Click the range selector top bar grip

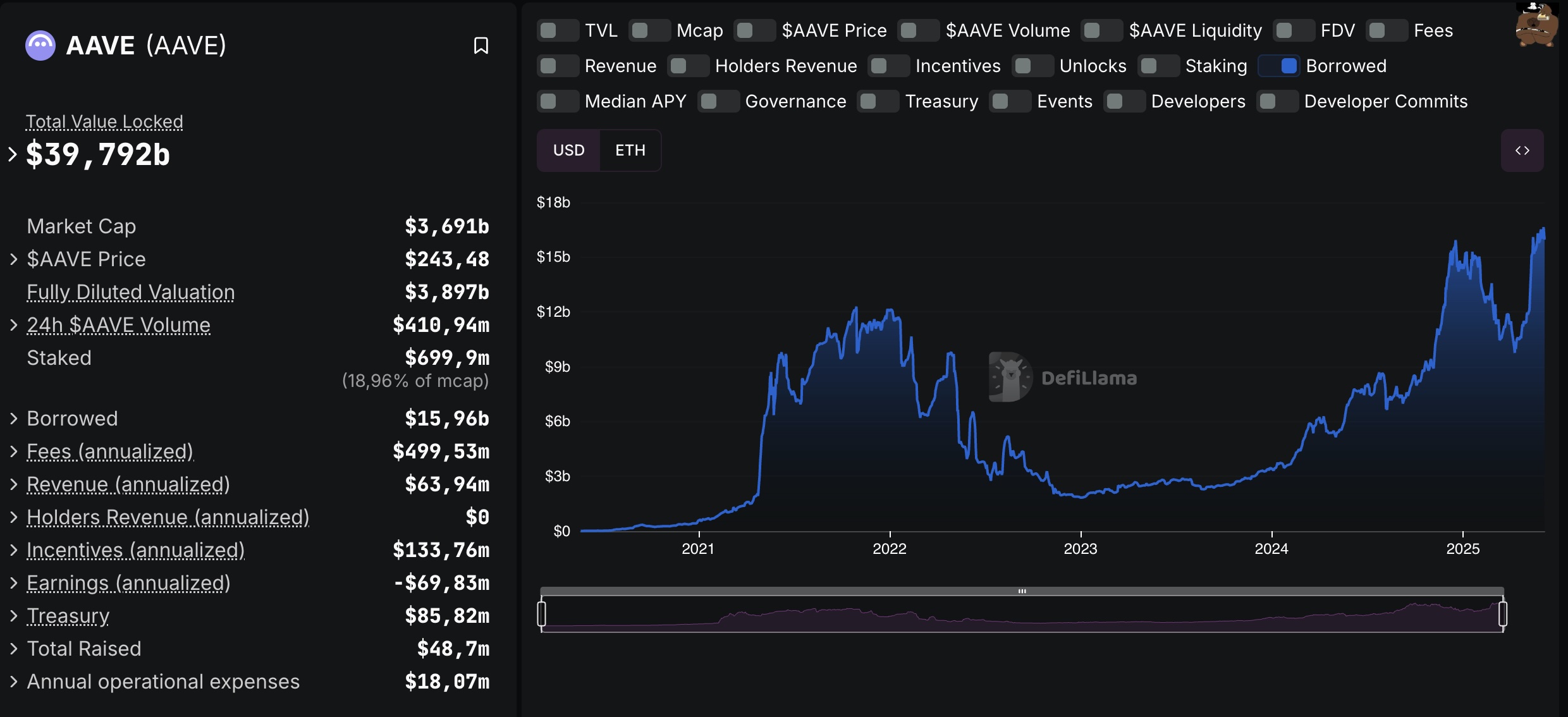coord(1022,591)
